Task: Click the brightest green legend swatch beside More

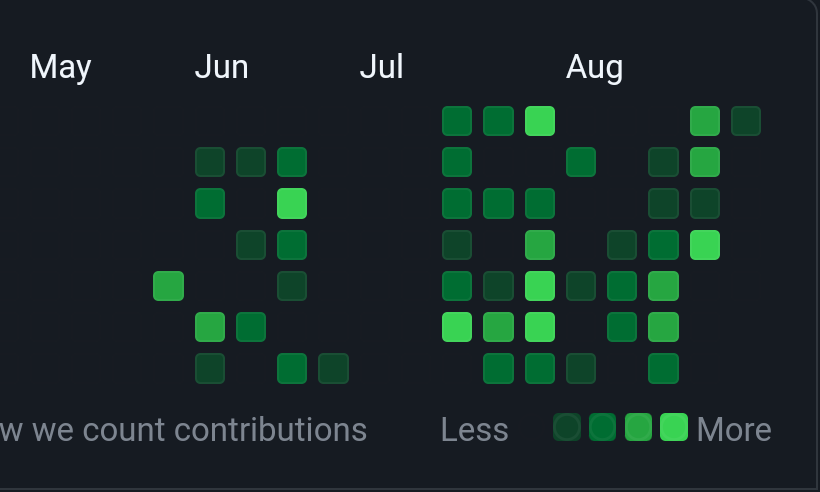Action: [x=674, y=427]
